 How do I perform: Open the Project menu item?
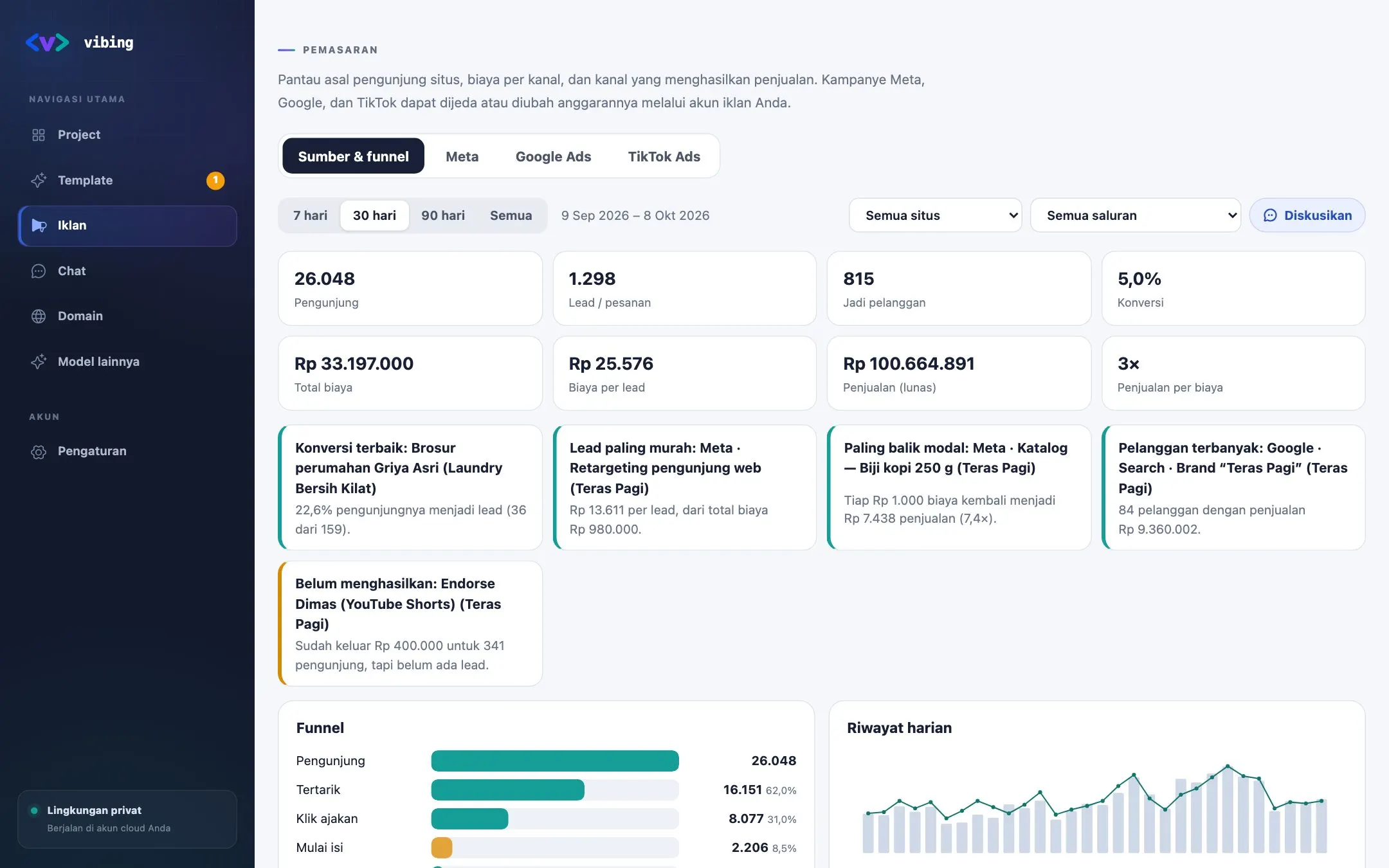127,135
